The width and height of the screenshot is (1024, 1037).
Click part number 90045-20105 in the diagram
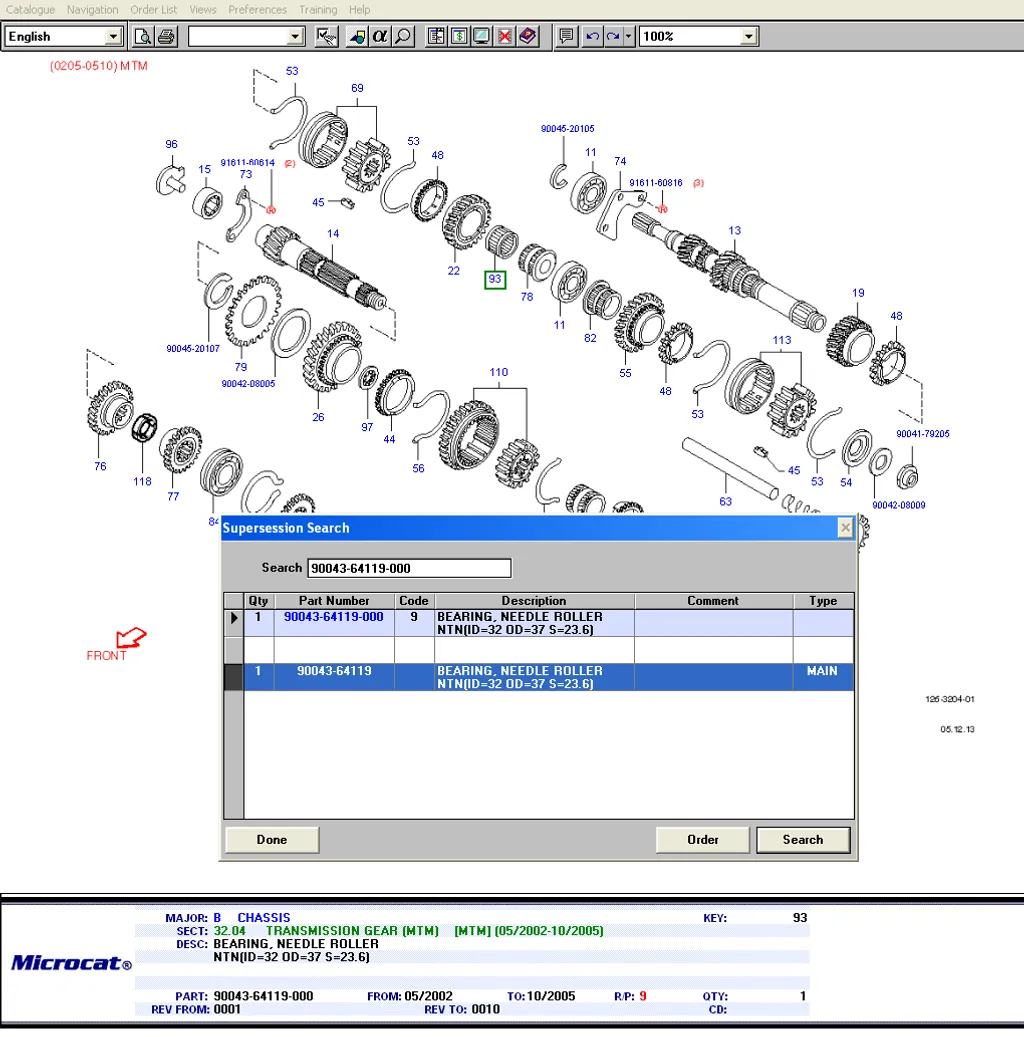click(x=568, y=129)
